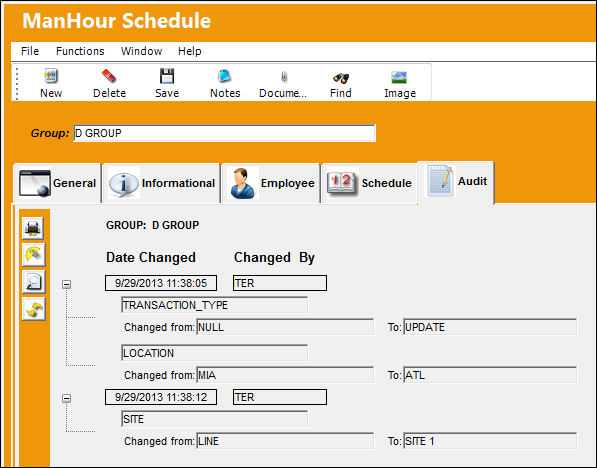This screenshot has width=597, height=468.
Task: Click the 9/29/2013 11:38:05 date field
Action: 161,283
